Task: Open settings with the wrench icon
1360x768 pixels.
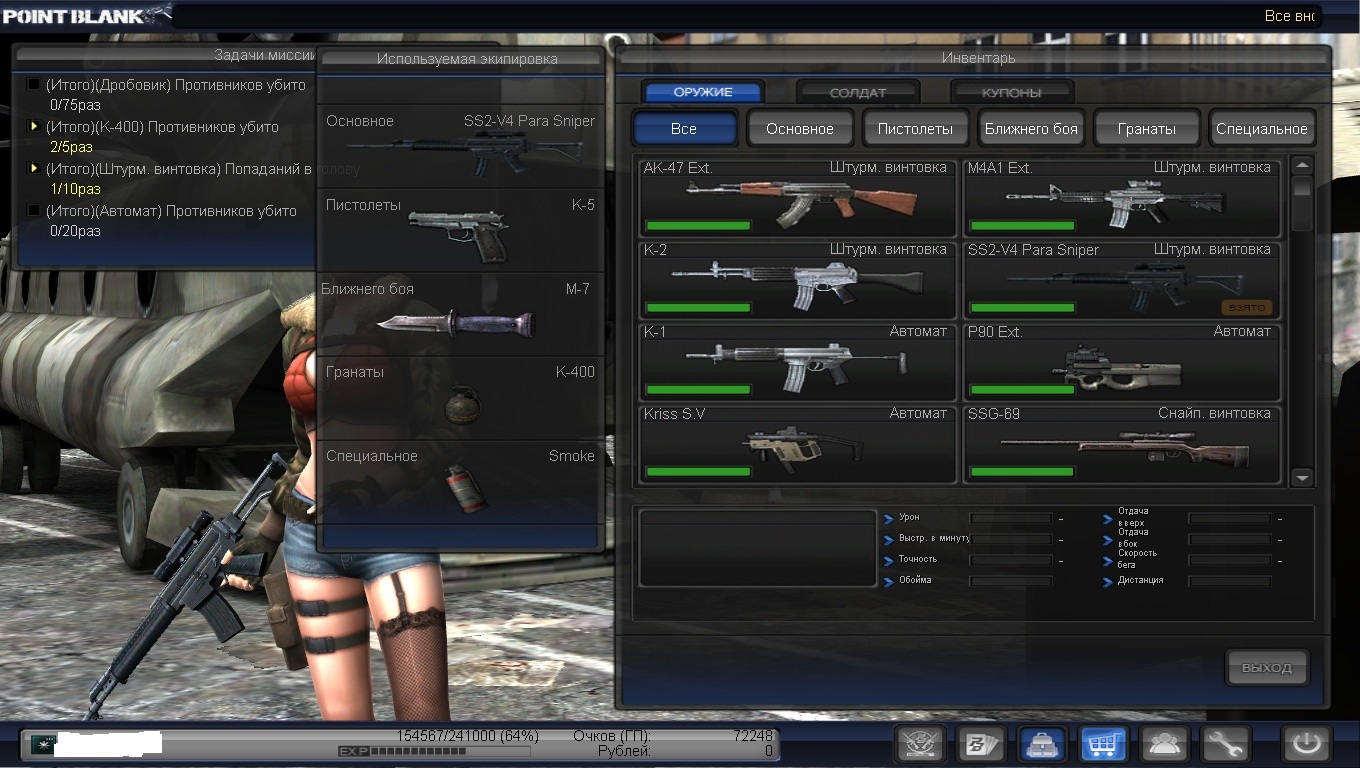Action: tap(1225, 745)
